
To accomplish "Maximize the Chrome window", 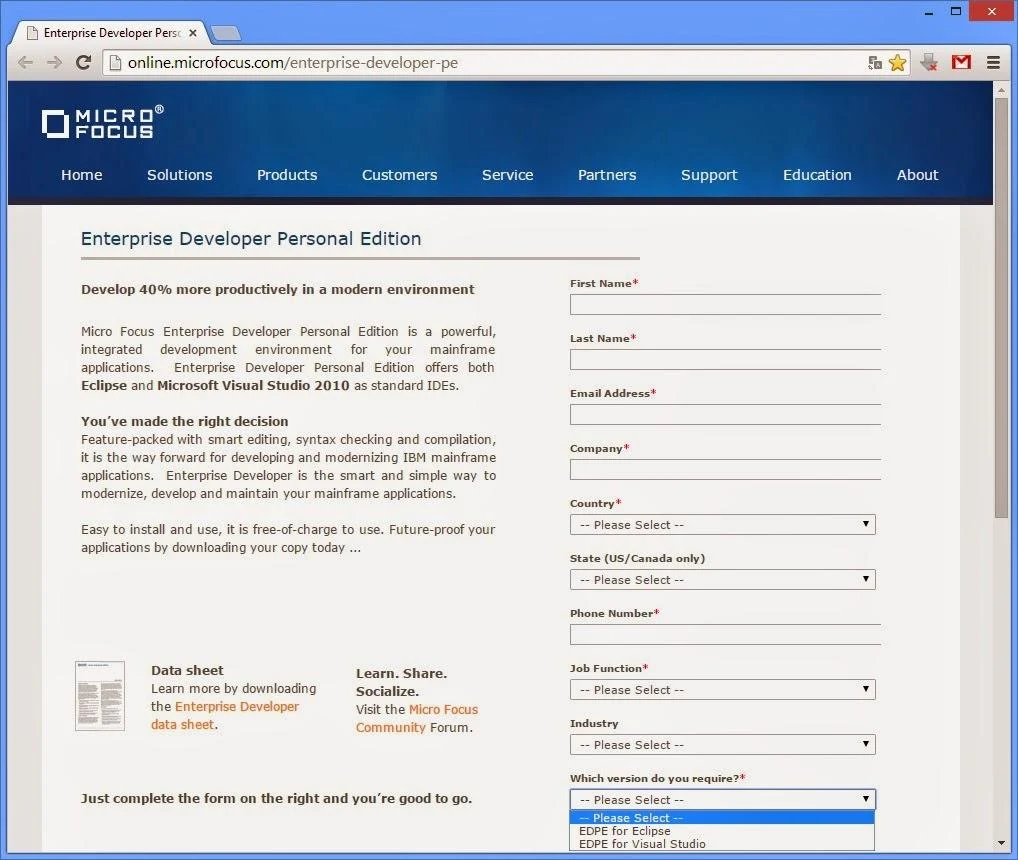I will 956,11.
